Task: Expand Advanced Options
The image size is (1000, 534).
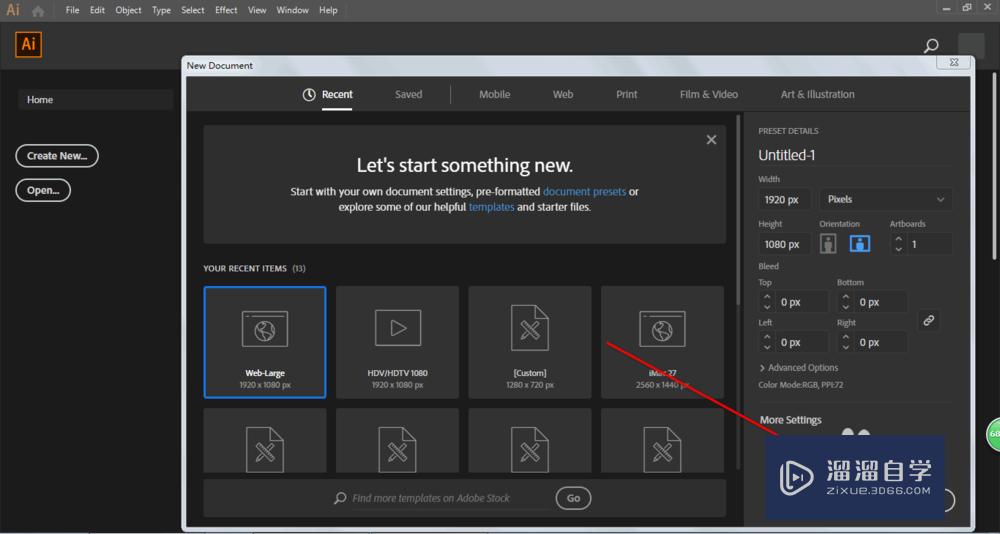Action: [798, 367]
